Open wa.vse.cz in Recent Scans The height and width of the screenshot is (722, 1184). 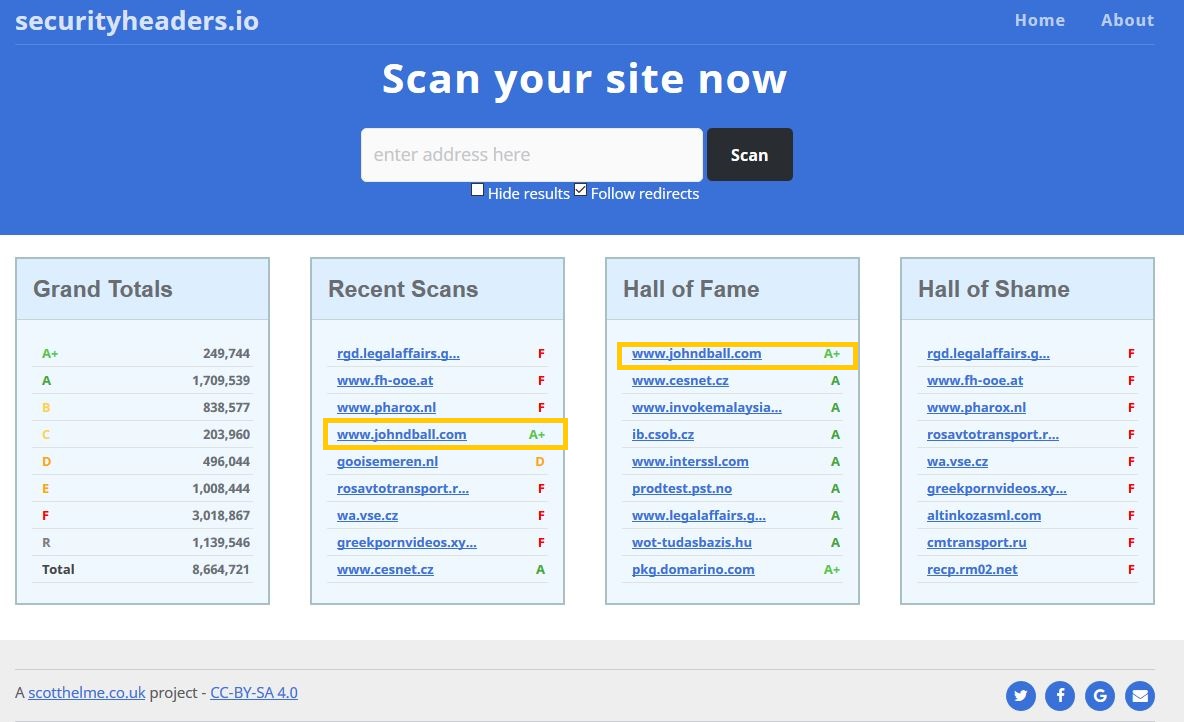367,516
